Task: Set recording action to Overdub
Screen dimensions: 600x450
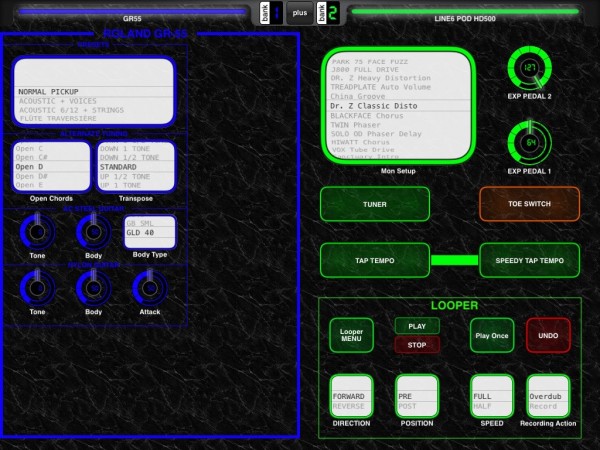Action: point(548,396)
